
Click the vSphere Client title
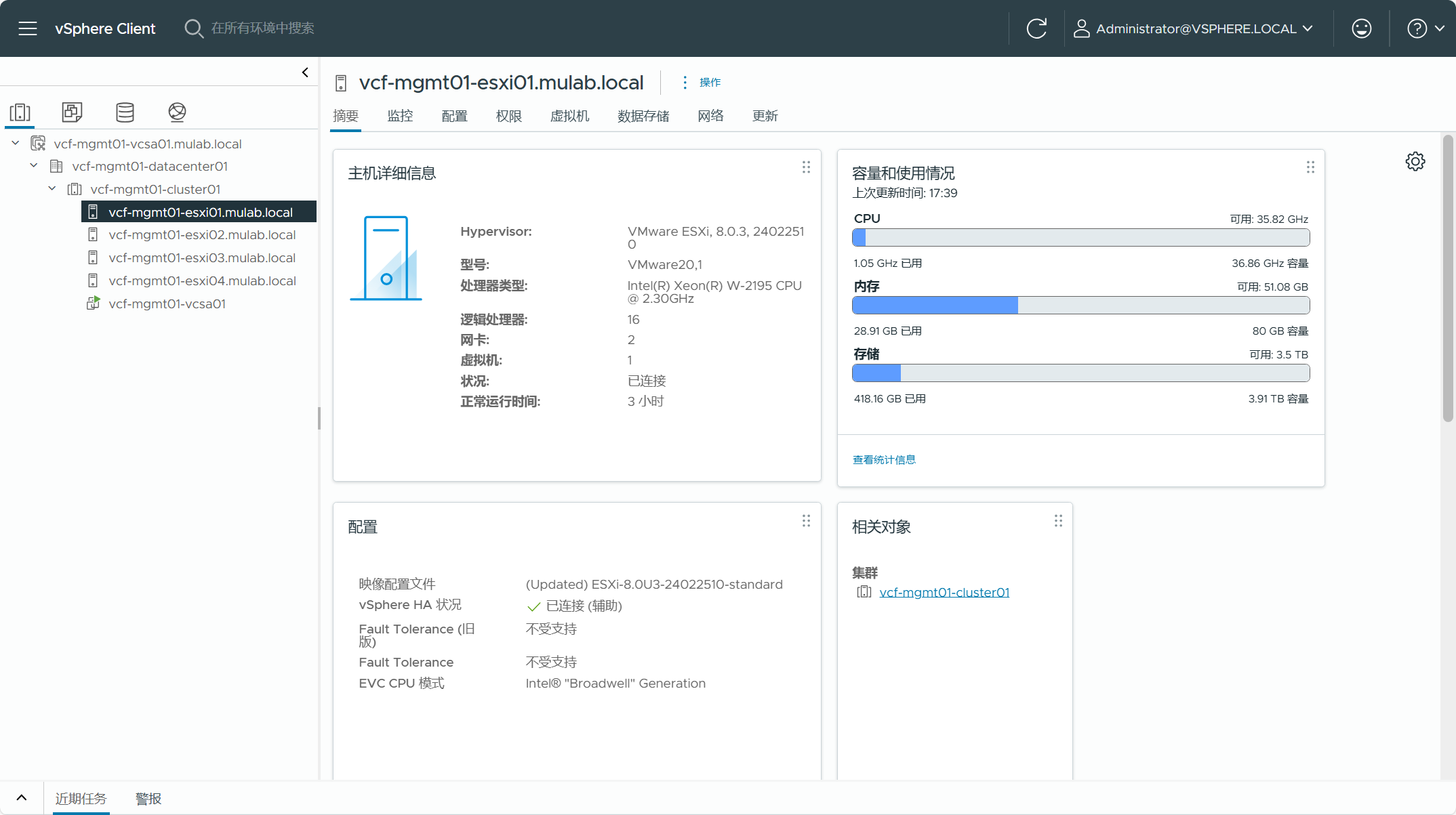[105, 28]
